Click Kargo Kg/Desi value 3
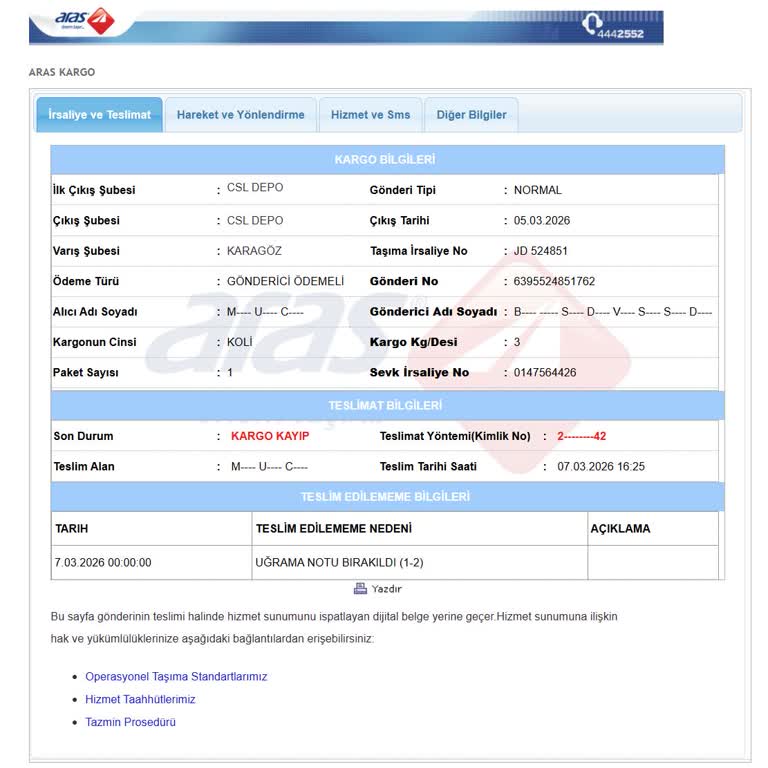This screenshot has width=768, height=768. pos(517,342)
